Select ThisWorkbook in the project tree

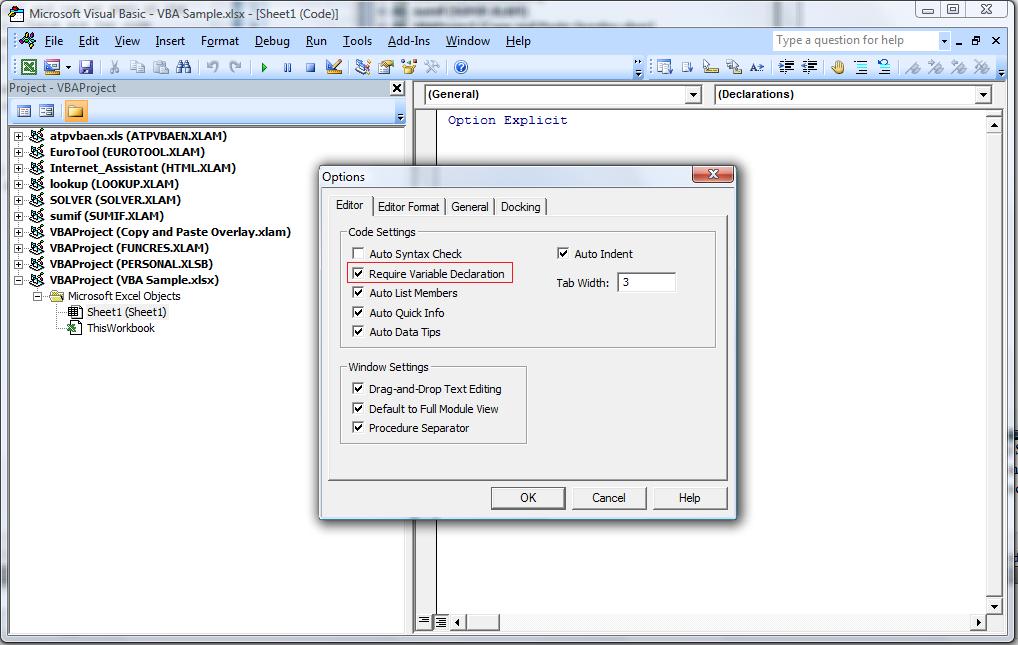click(x=121, y=328)
